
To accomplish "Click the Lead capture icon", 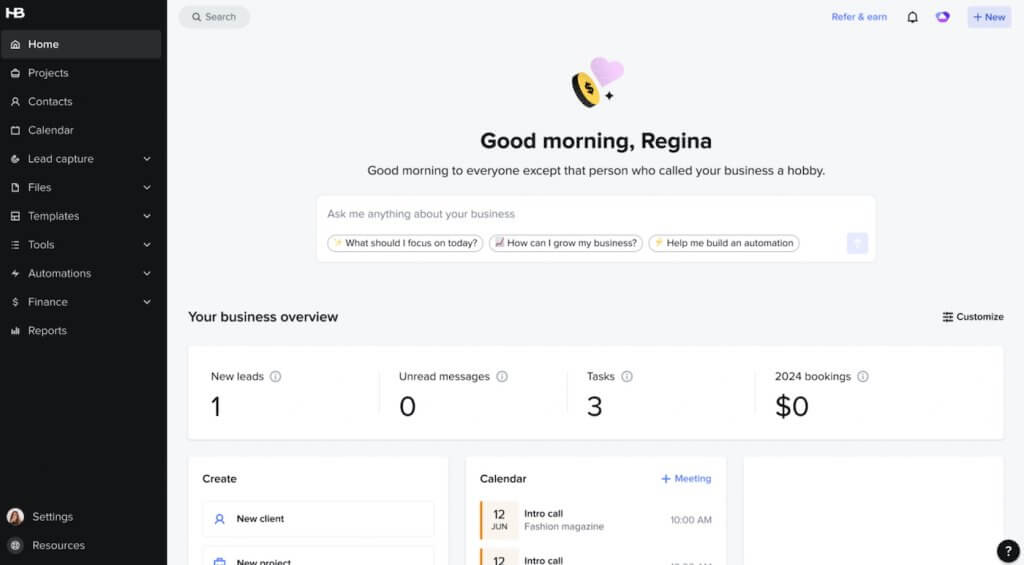I will (x=15, y=159).
